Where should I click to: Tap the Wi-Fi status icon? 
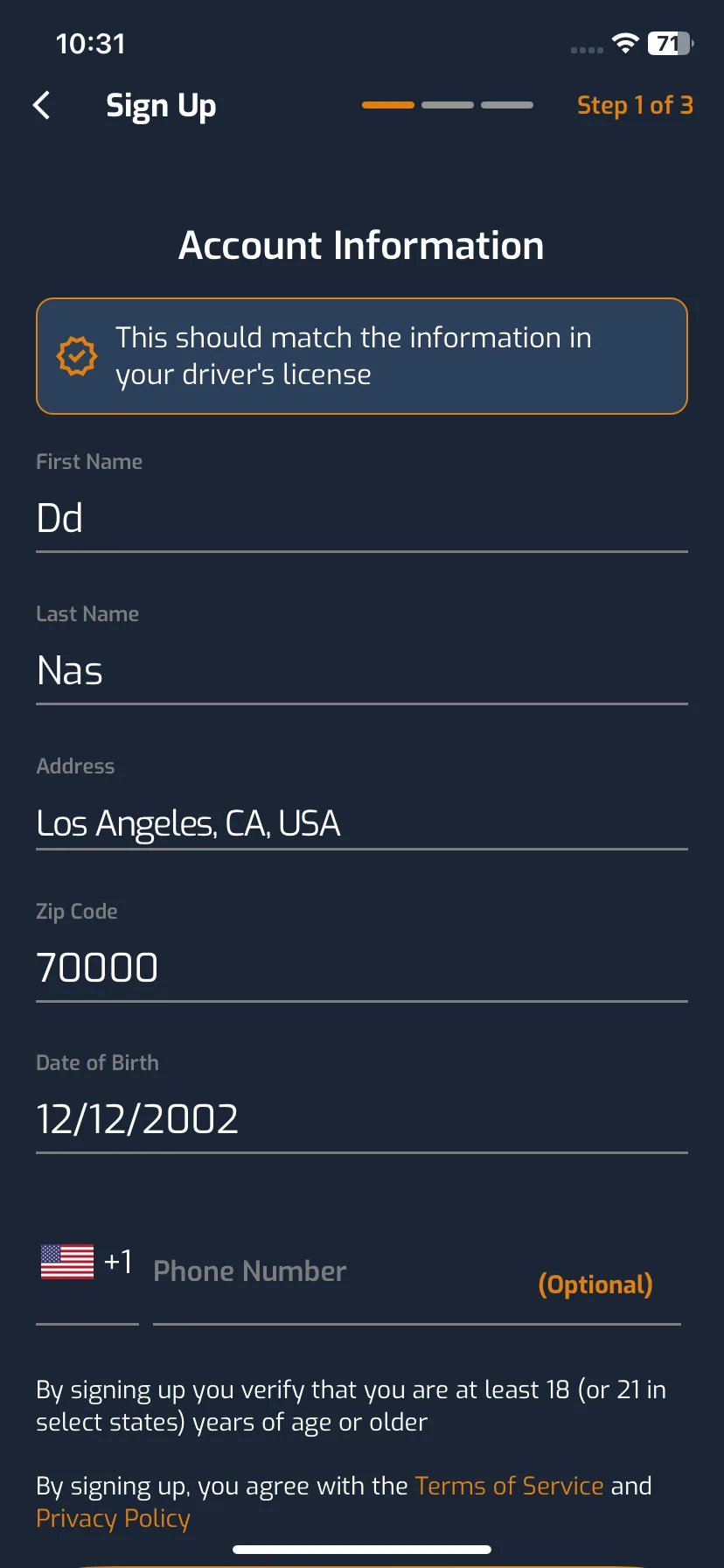pos(625,43)
